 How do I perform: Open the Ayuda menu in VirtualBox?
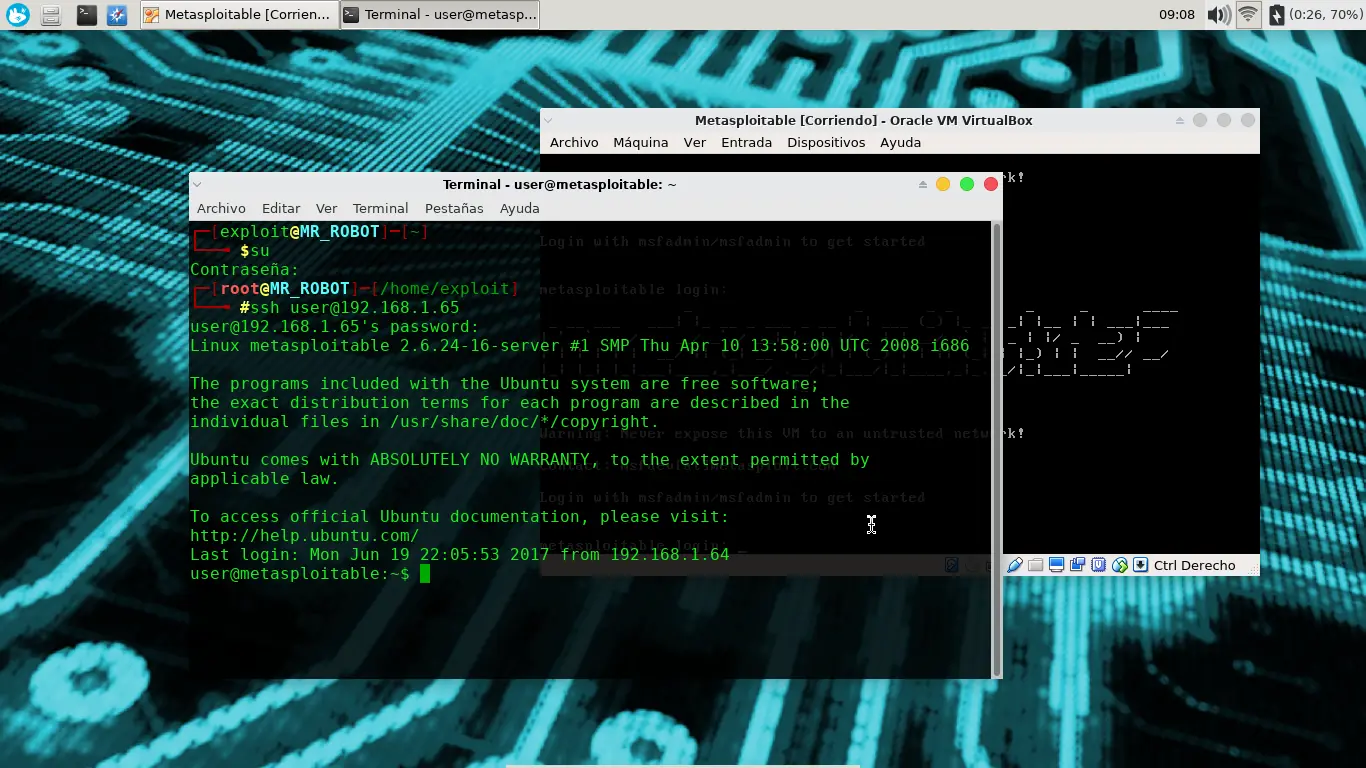point(900,143)
